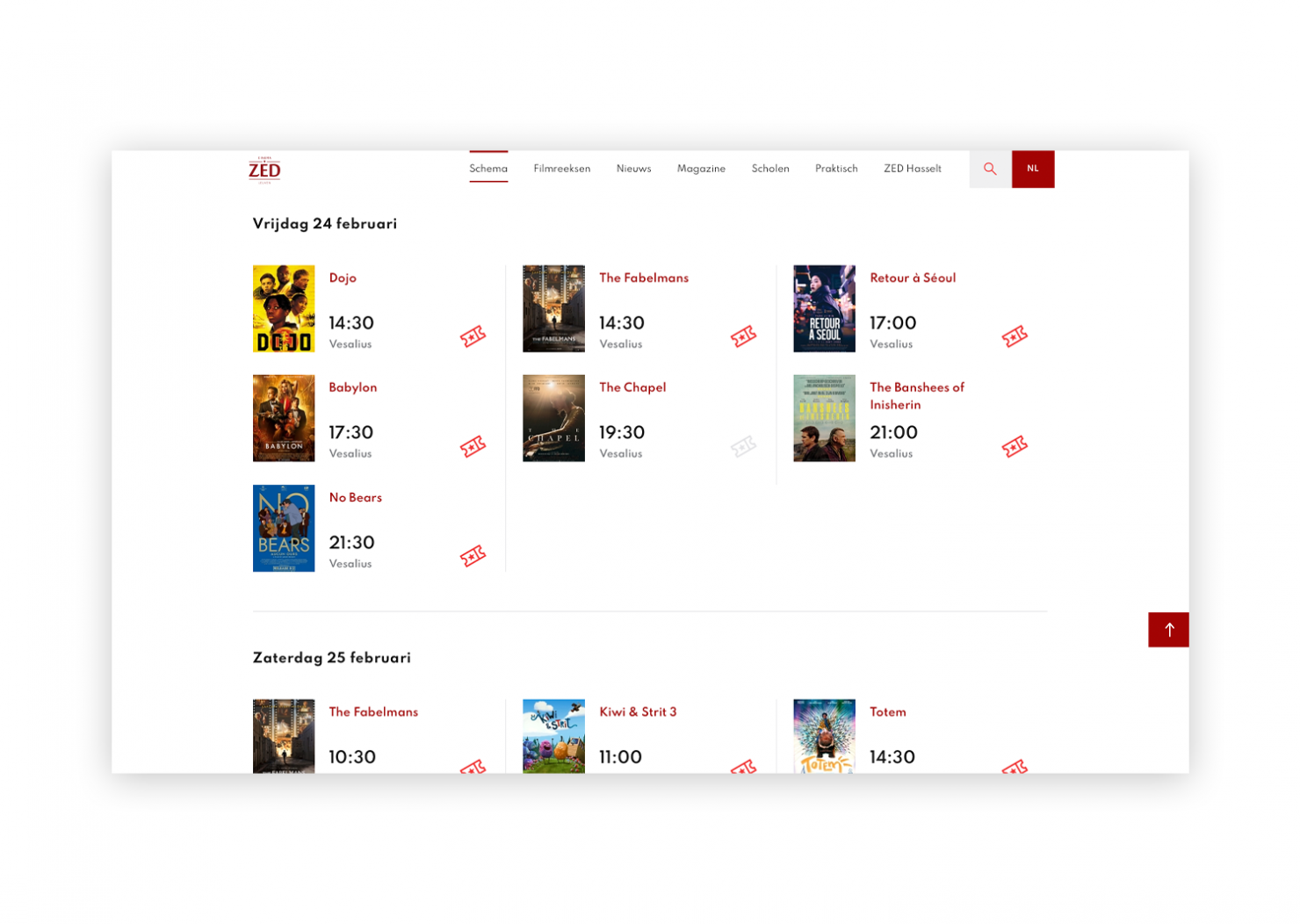The height and width of the screenshot is (924, 1300).
Task: Open the Scholen menu item
Action: click(770, 169)
